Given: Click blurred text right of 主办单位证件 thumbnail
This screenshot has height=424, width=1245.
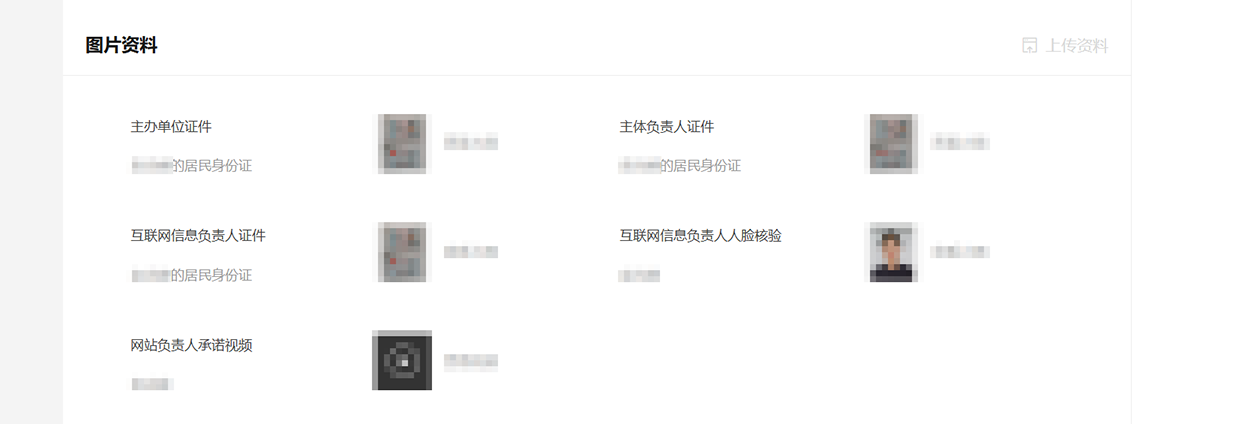Looking at the screenshot, I should pos(471,143).
